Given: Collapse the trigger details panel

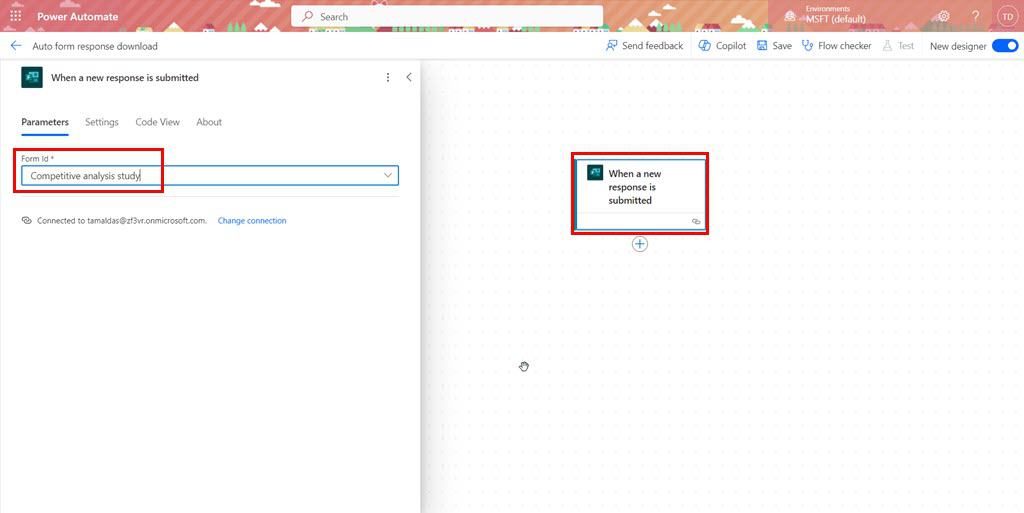Looking at the screenshot, I should pos(409,77).
